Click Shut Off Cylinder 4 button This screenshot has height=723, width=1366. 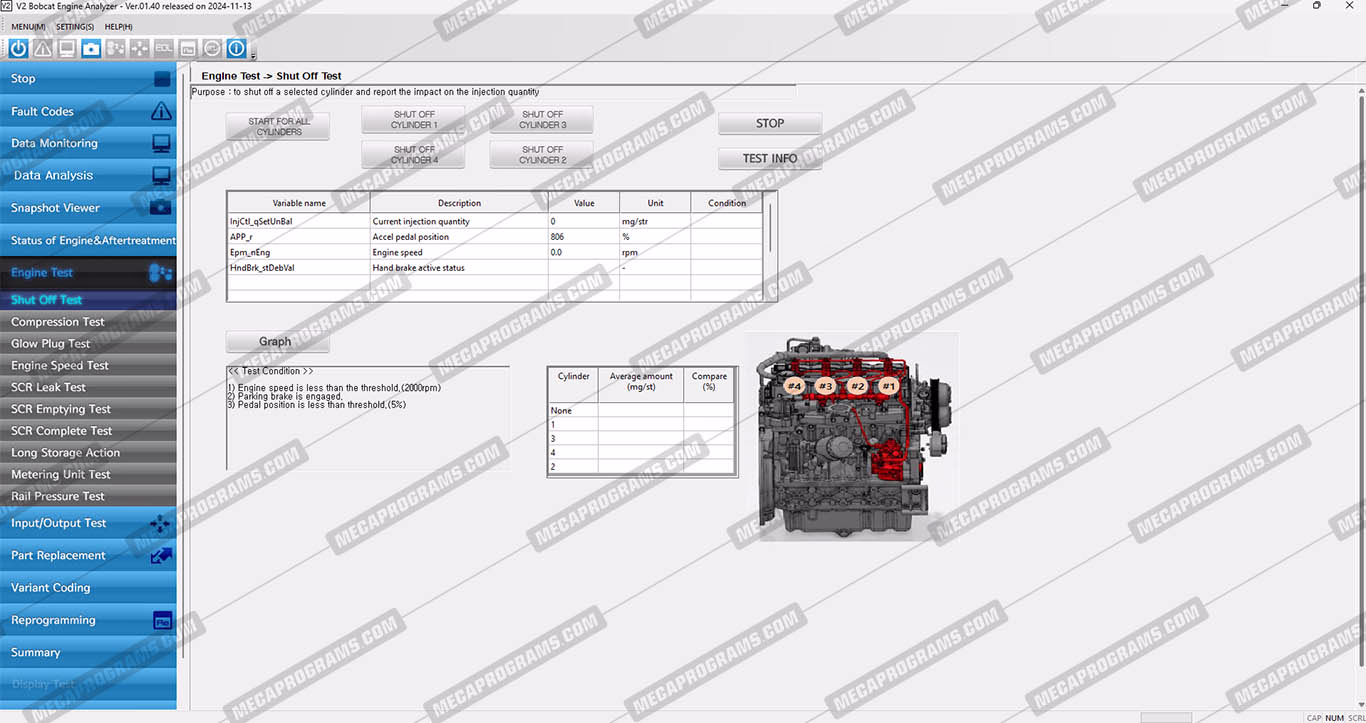413,154
